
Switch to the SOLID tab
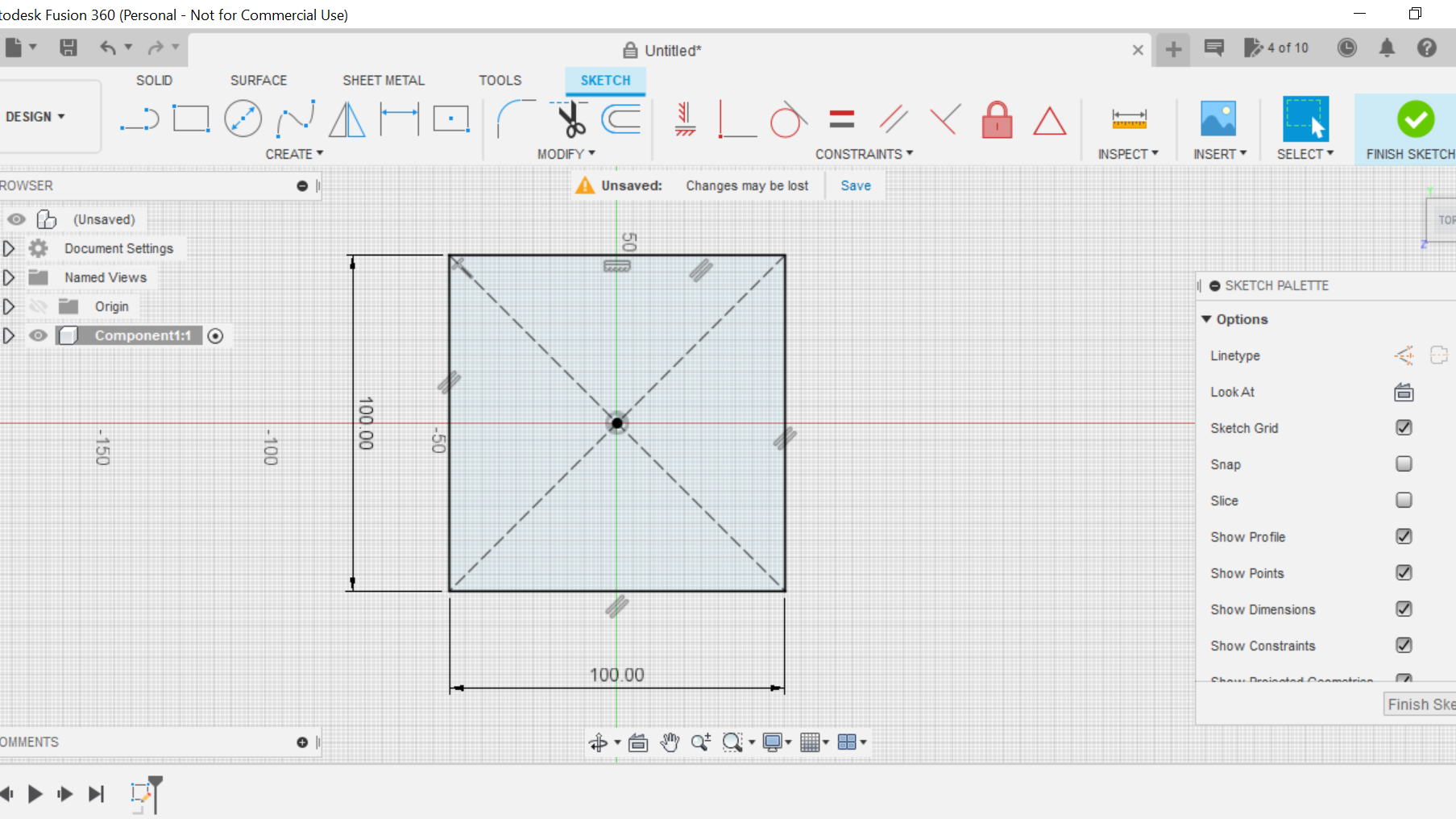154,80
